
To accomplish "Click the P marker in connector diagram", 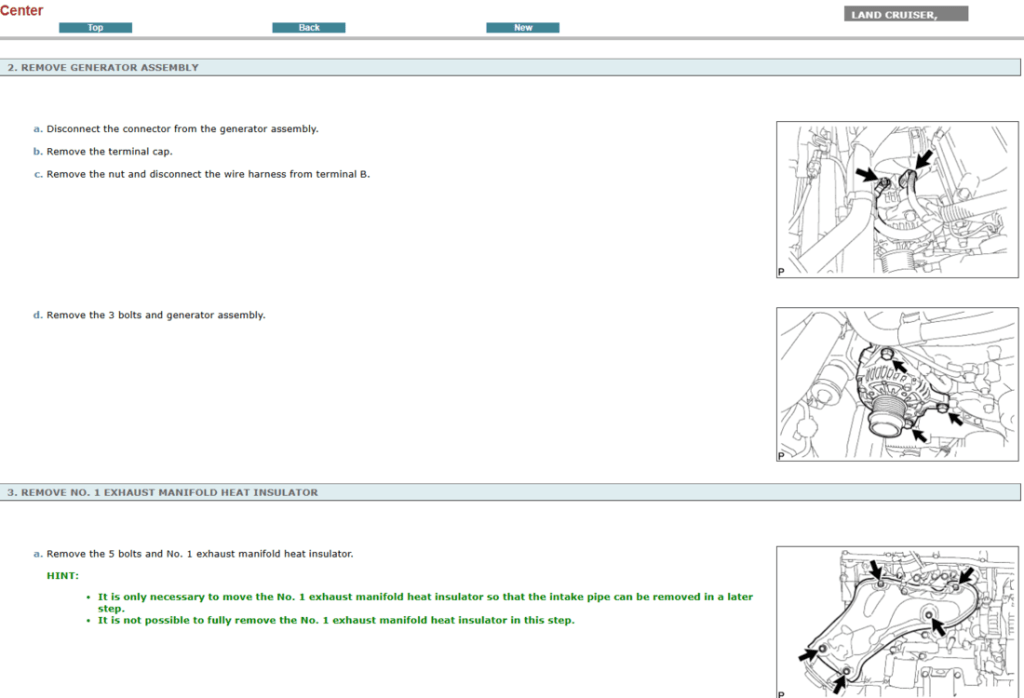I will point(781,271).
